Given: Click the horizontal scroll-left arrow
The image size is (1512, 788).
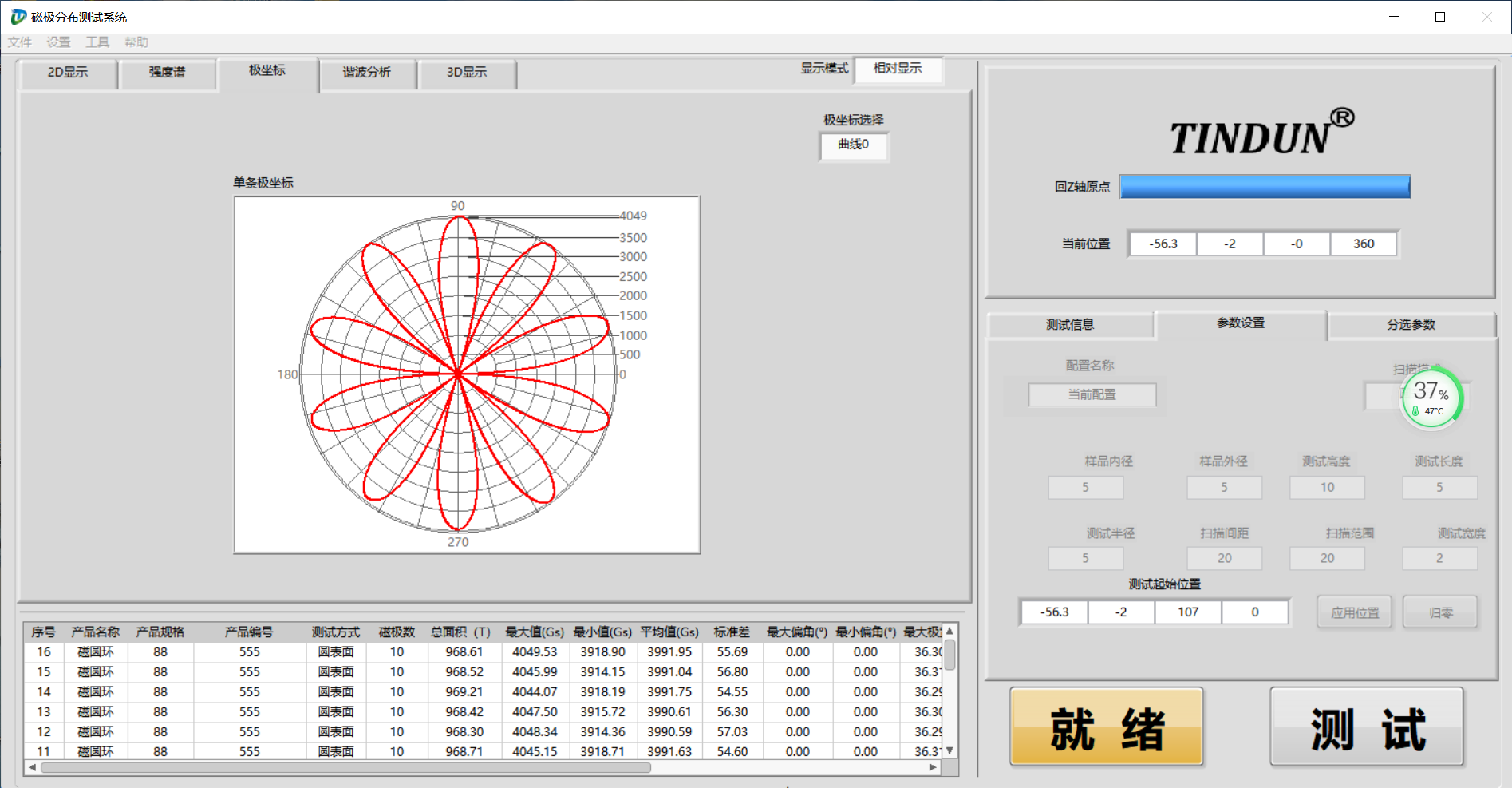Looking at the screenshot, I should [32, 767].
